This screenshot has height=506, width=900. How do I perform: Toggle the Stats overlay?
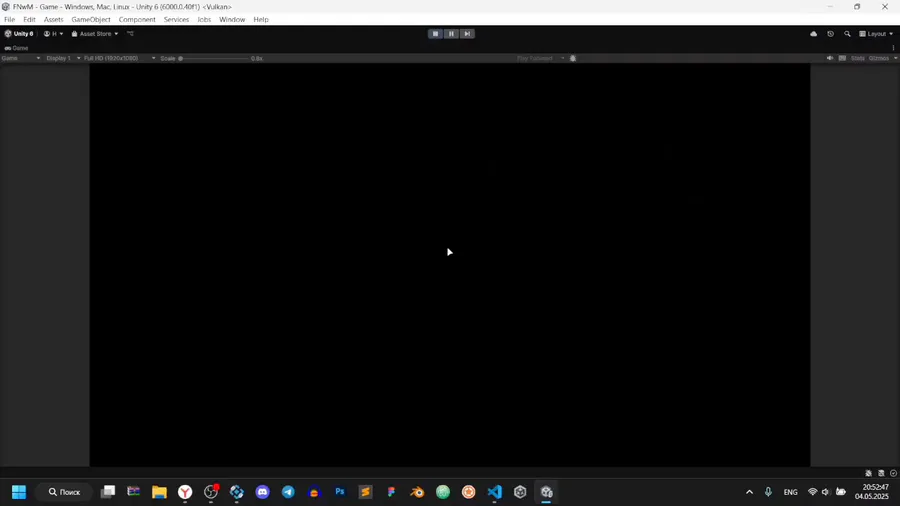click(858, 59)
